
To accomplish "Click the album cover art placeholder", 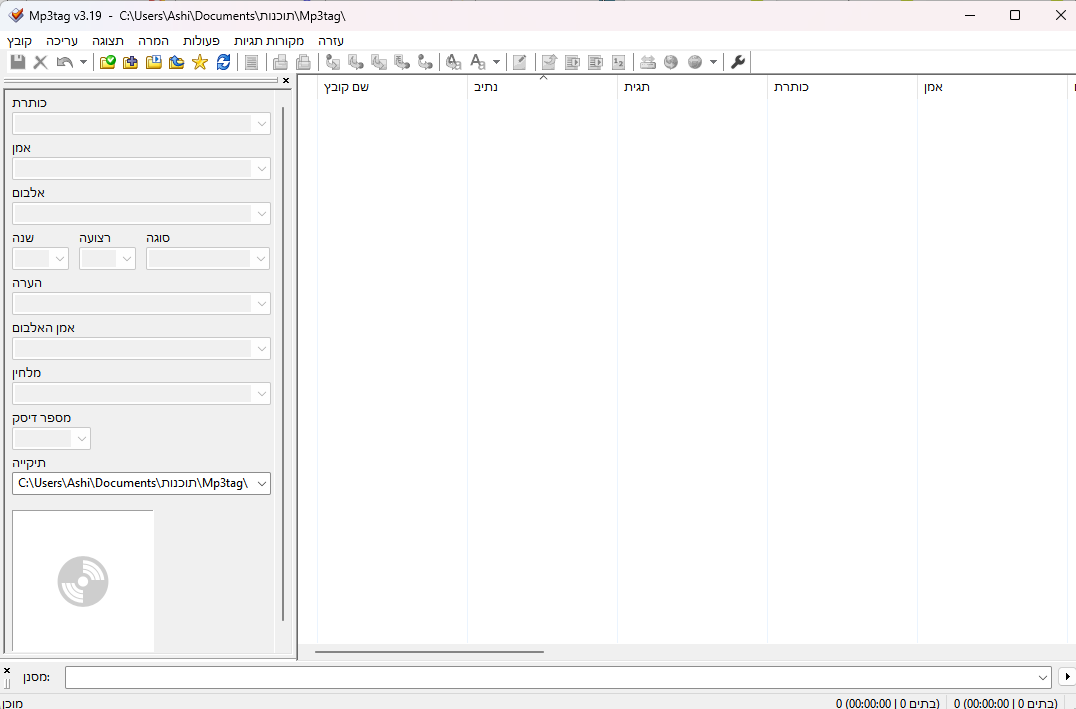I will 83,581.
